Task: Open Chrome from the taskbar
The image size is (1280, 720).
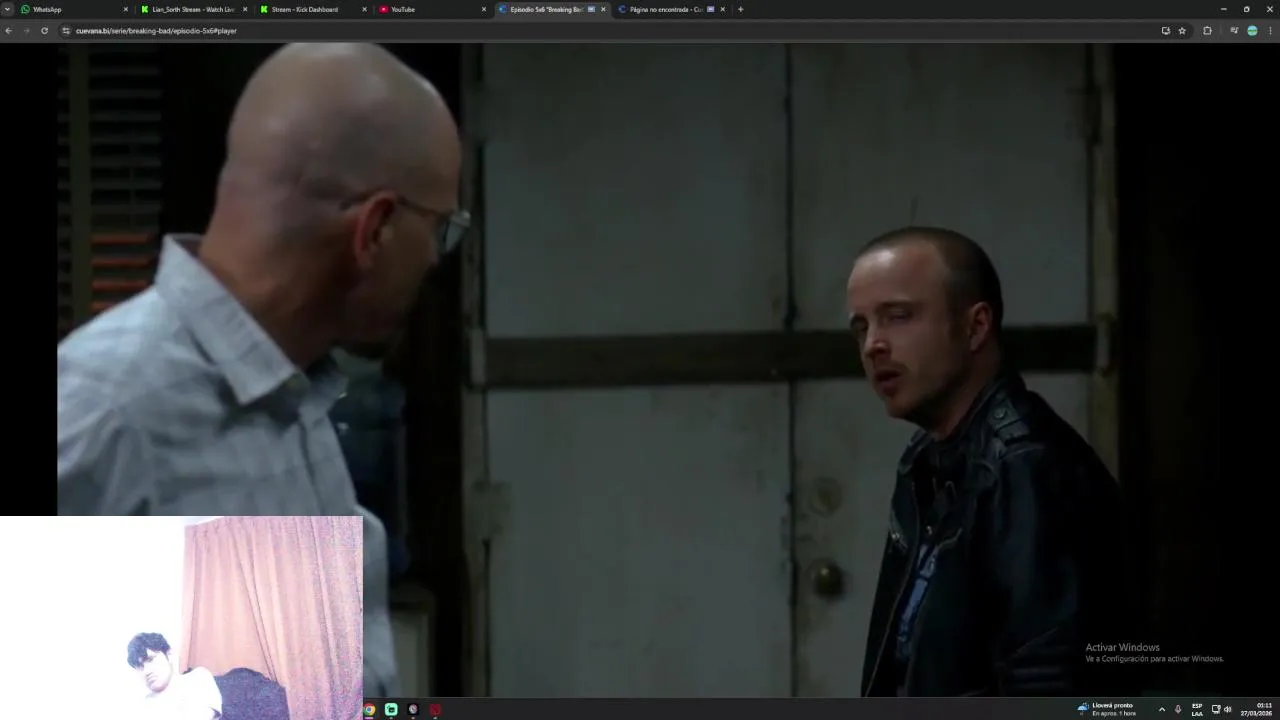Action: (369, 710)
